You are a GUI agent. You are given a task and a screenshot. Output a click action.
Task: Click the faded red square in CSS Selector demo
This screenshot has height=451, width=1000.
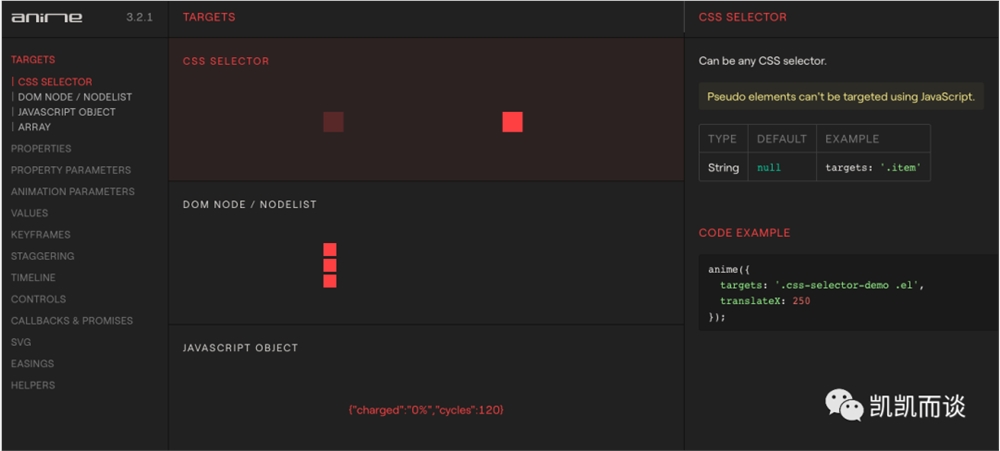click(x=334, y=122)
